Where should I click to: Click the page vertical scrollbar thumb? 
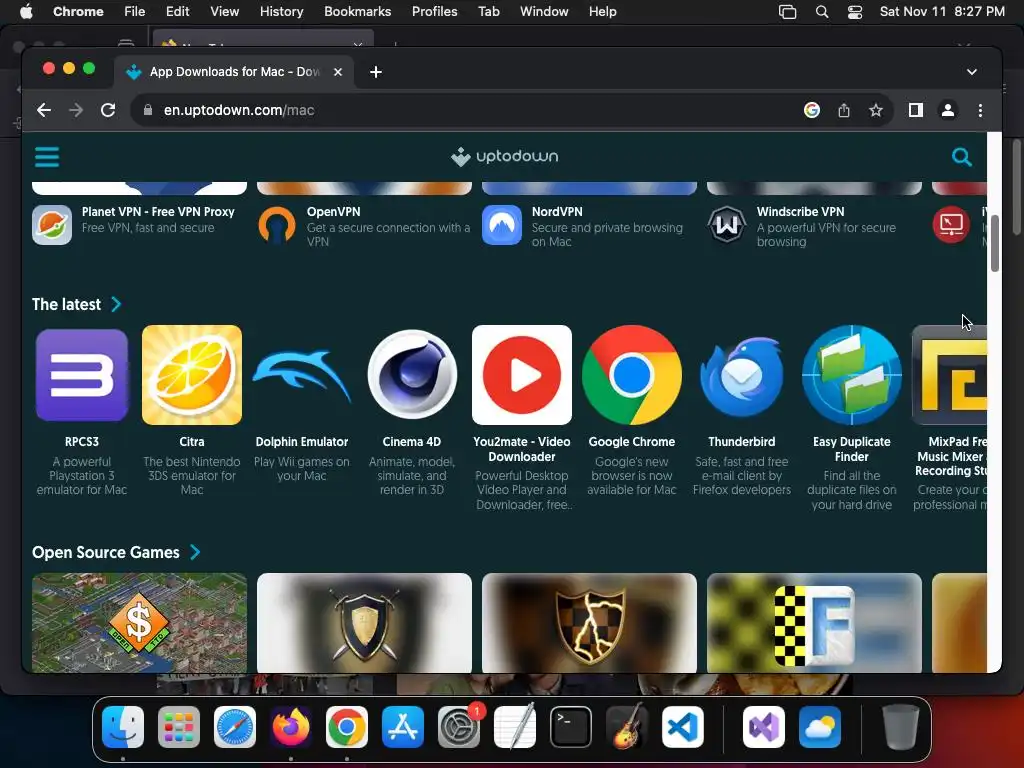[x=995, y=243]
